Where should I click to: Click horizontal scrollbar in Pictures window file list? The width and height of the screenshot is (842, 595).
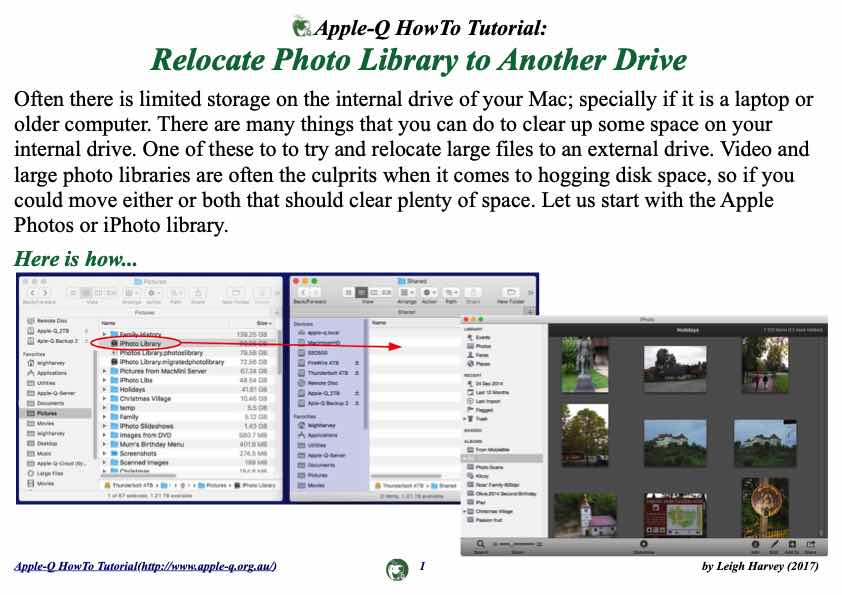(139, 475)
